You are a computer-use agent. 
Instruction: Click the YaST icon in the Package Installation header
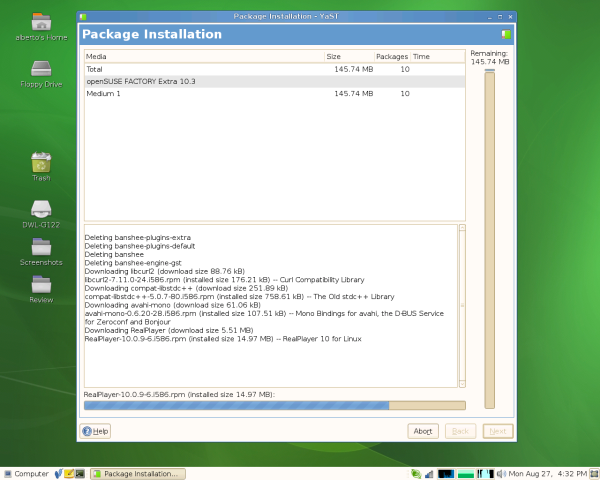[x=506, y=34]
